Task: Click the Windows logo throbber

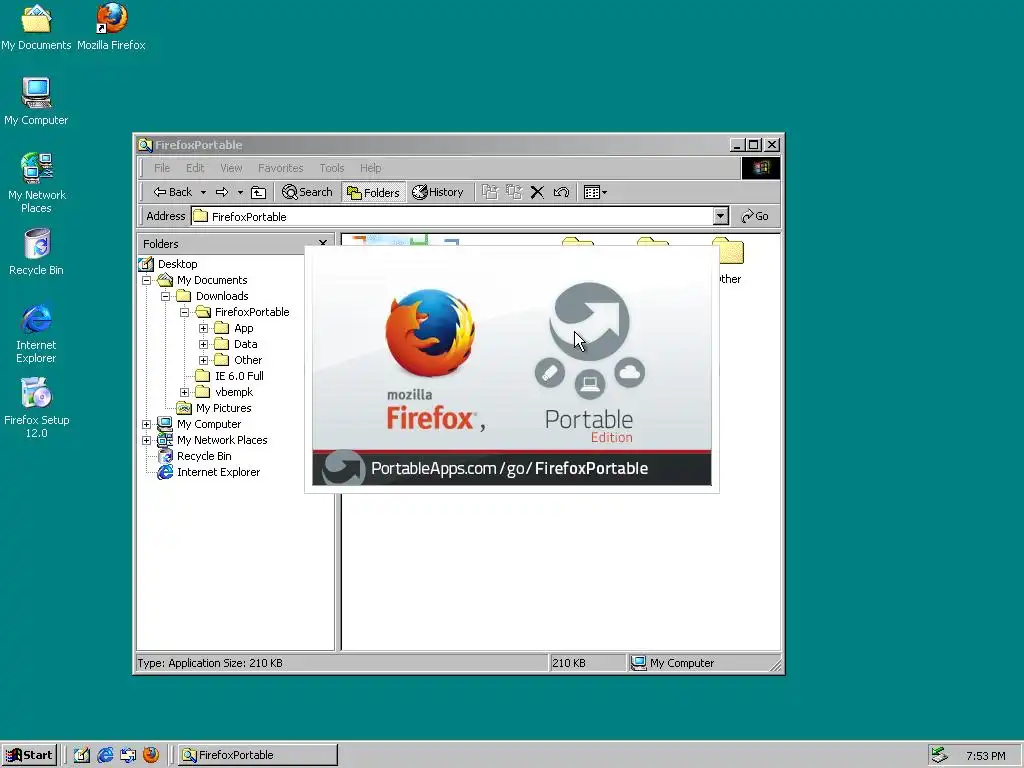Action: [760, 168]
